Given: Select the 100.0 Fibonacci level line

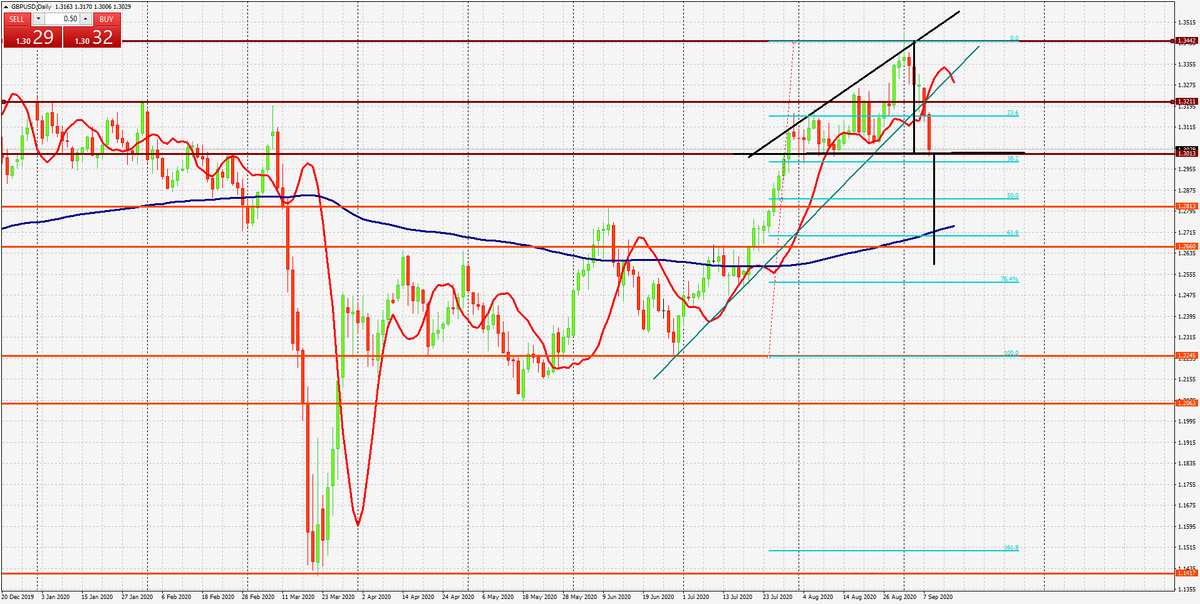Looking at the screenshot, I should click(900, 355).
